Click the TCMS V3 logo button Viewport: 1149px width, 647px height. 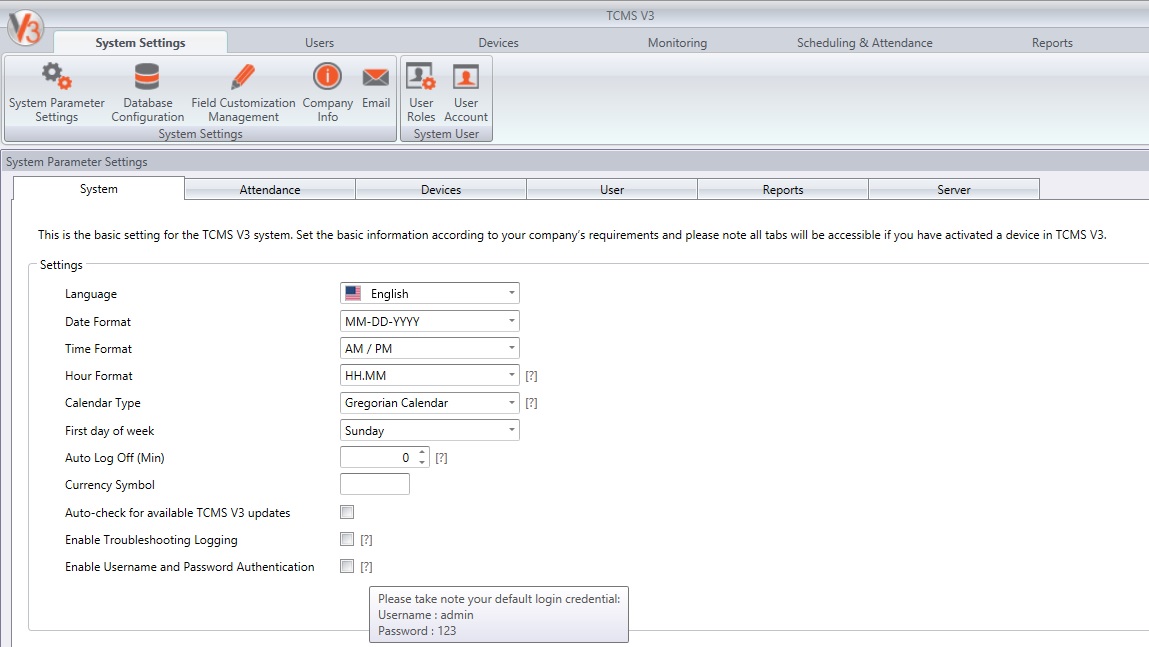point(26,29)
